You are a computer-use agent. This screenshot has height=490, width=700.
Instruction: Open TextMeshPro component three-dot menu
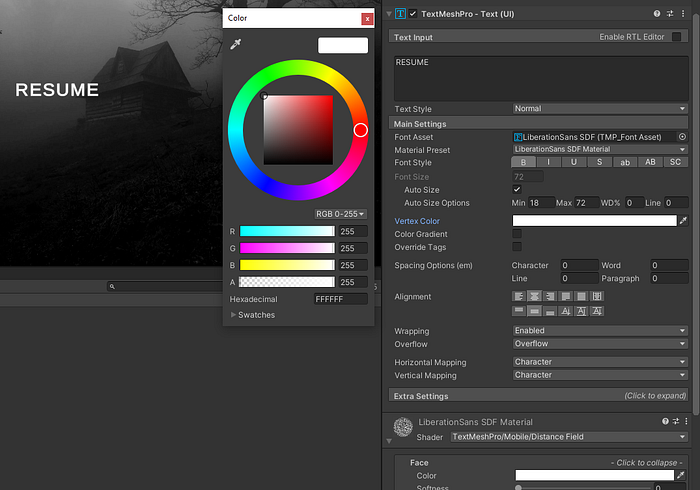683,14
